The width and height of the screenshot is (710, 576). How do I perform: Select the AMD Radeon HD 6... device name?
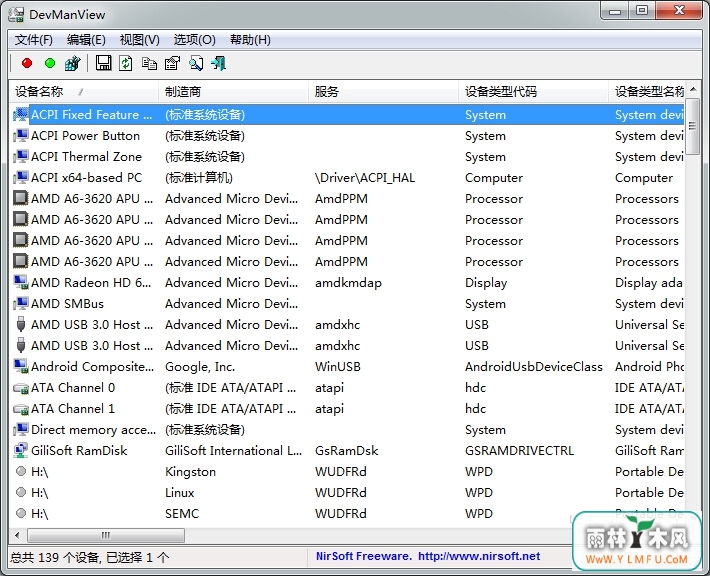pyautogui.click(x=91, y=282)
